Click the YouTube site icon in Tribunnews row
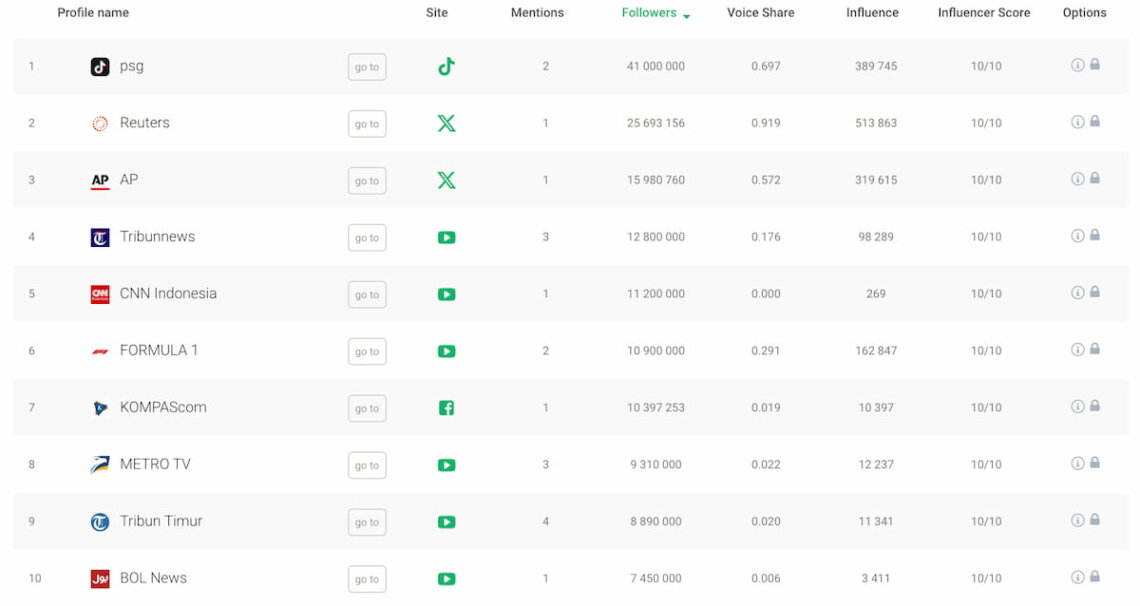 tap(446, 238)
